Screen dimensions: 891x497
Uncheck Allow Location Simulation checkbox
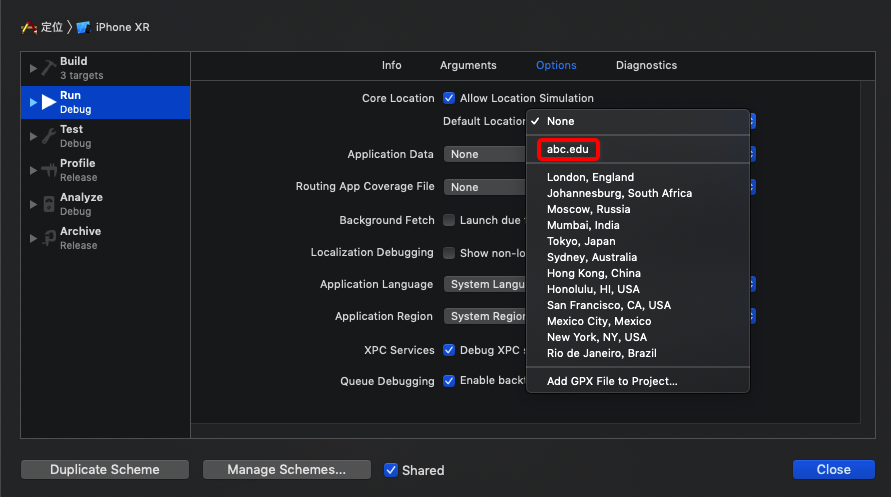click(449, 98)
